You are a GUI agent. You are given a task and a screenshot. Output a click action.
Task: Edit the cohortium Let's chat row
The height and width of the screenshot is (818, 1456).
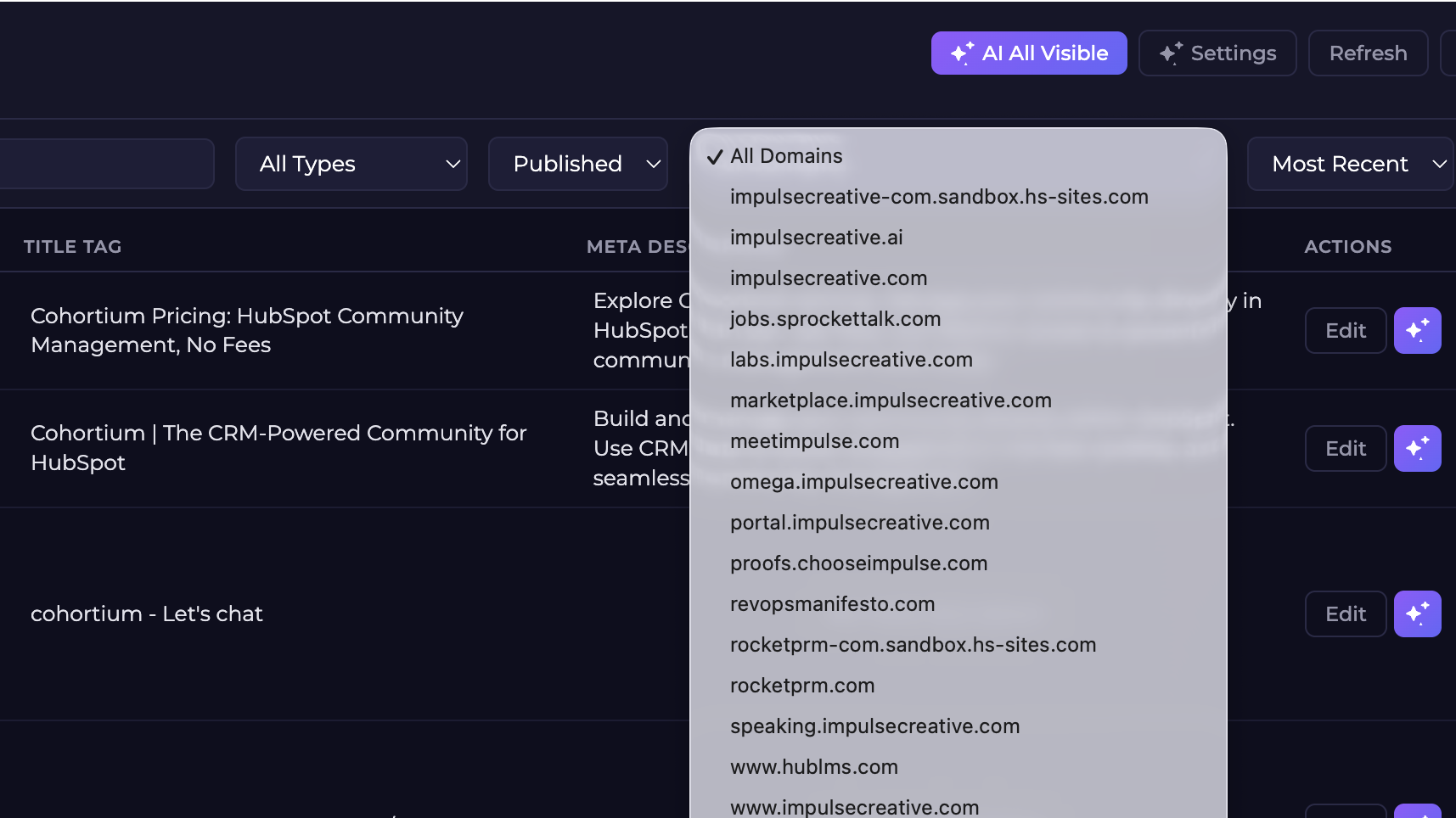point(1346,614)
